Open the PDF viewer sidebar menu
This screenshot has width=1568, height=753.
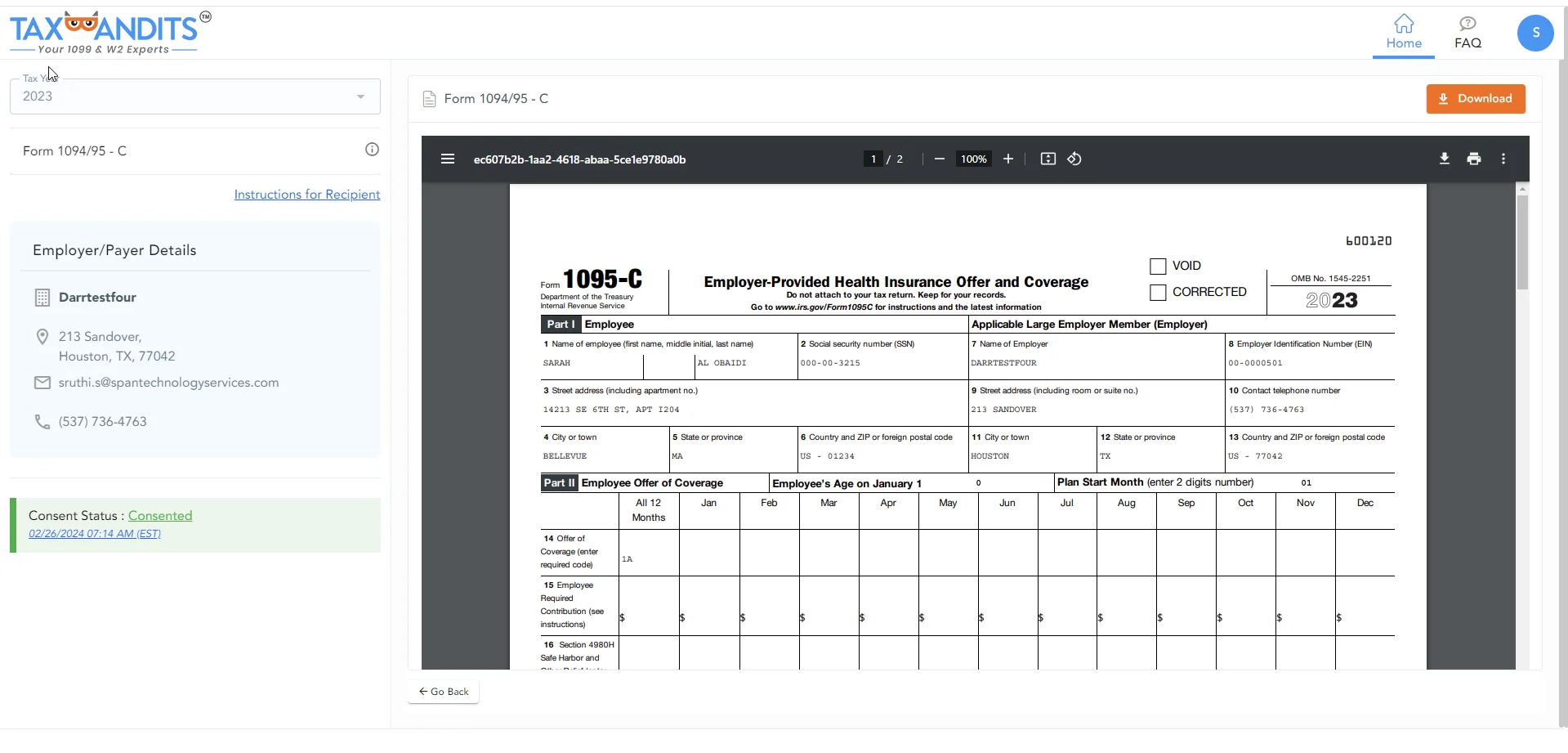(448, 159)
